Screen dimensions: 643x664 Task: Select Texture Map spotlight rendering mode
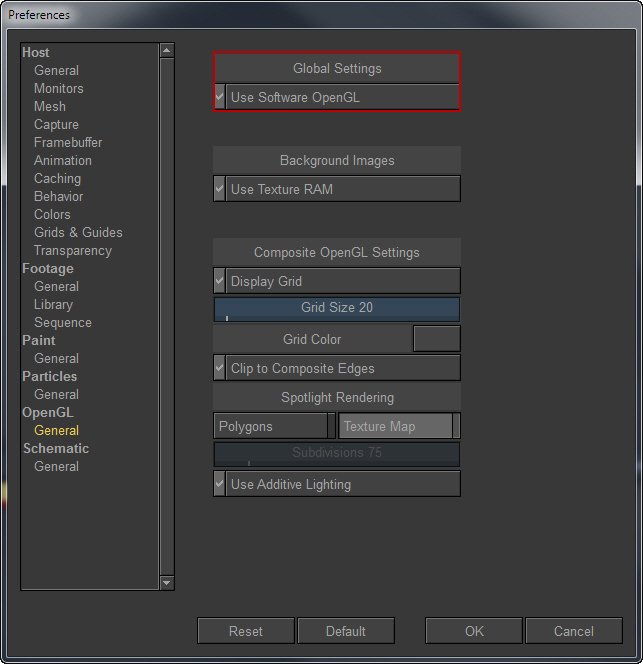pos(399,426)
